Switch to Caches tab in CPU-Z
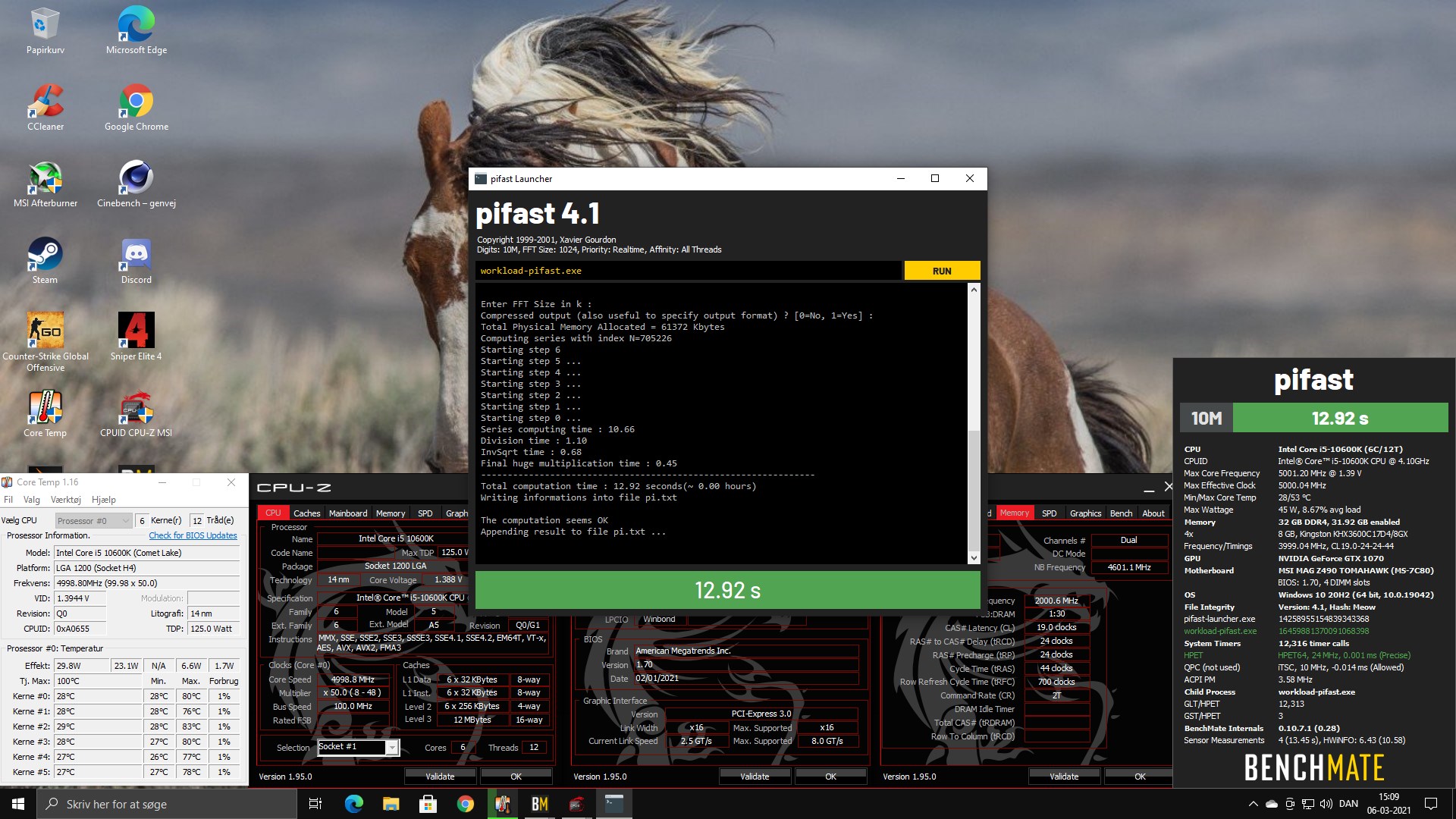1456x819 pixels. [x=306, y=513]
